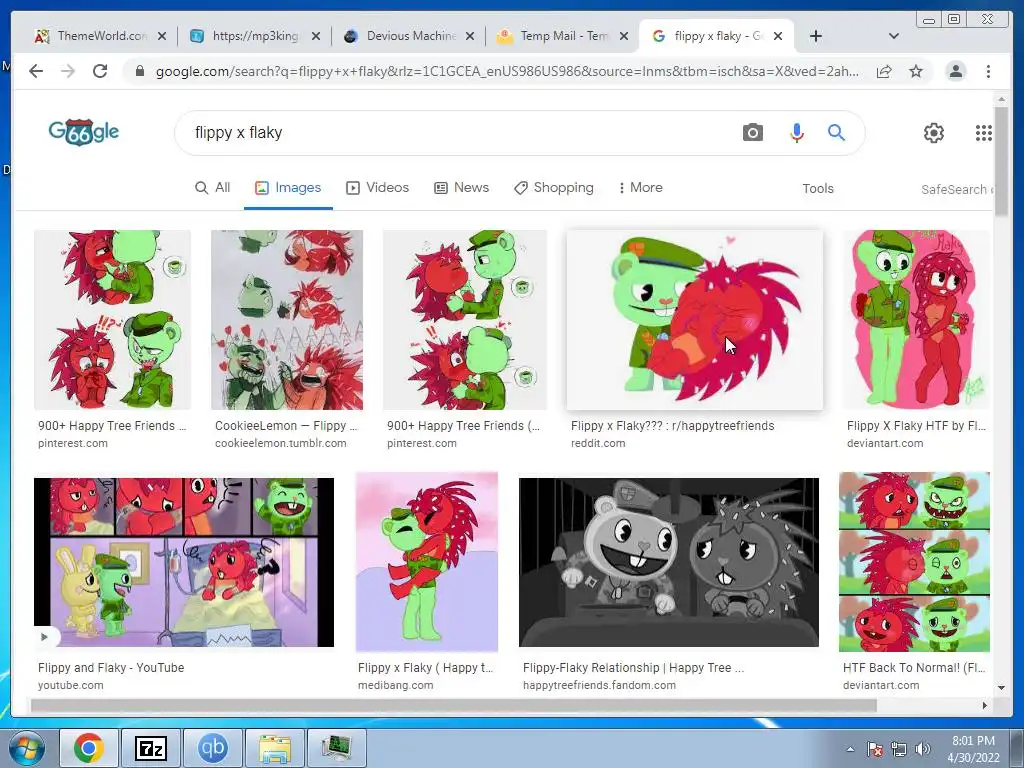Open the first pinterest.com Happy Tree Friends image

[112, 319]
